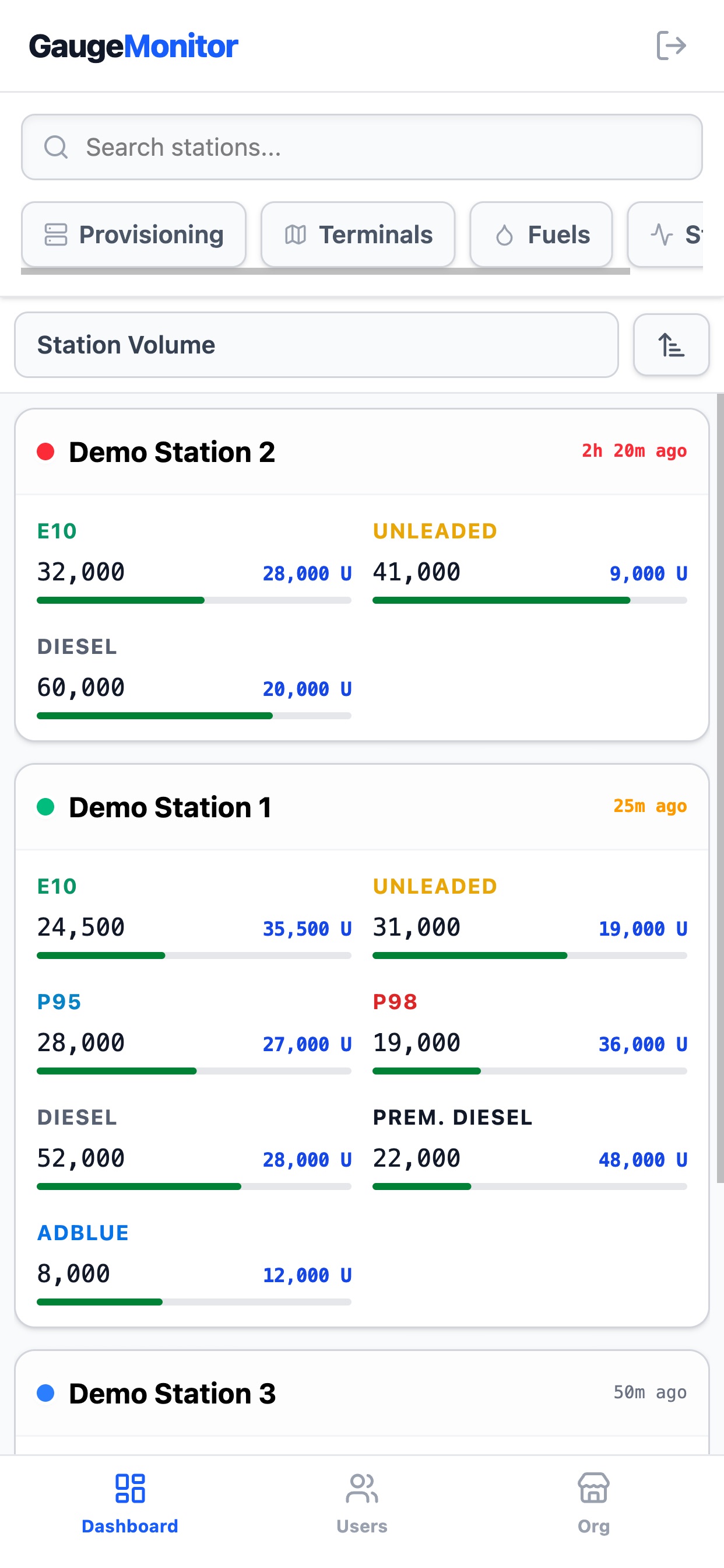Viewport: 724px width, 1568px height.
Task: Click the search magnifier icon
Action: coord(56,146)
